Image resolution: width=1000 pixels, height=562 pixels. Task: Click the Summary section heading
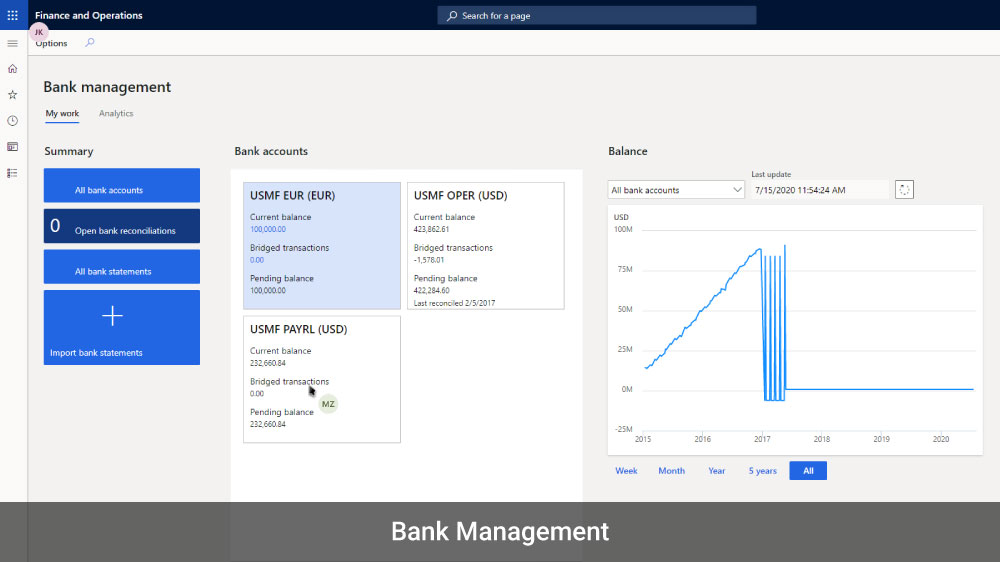click(x=69, y=151)
